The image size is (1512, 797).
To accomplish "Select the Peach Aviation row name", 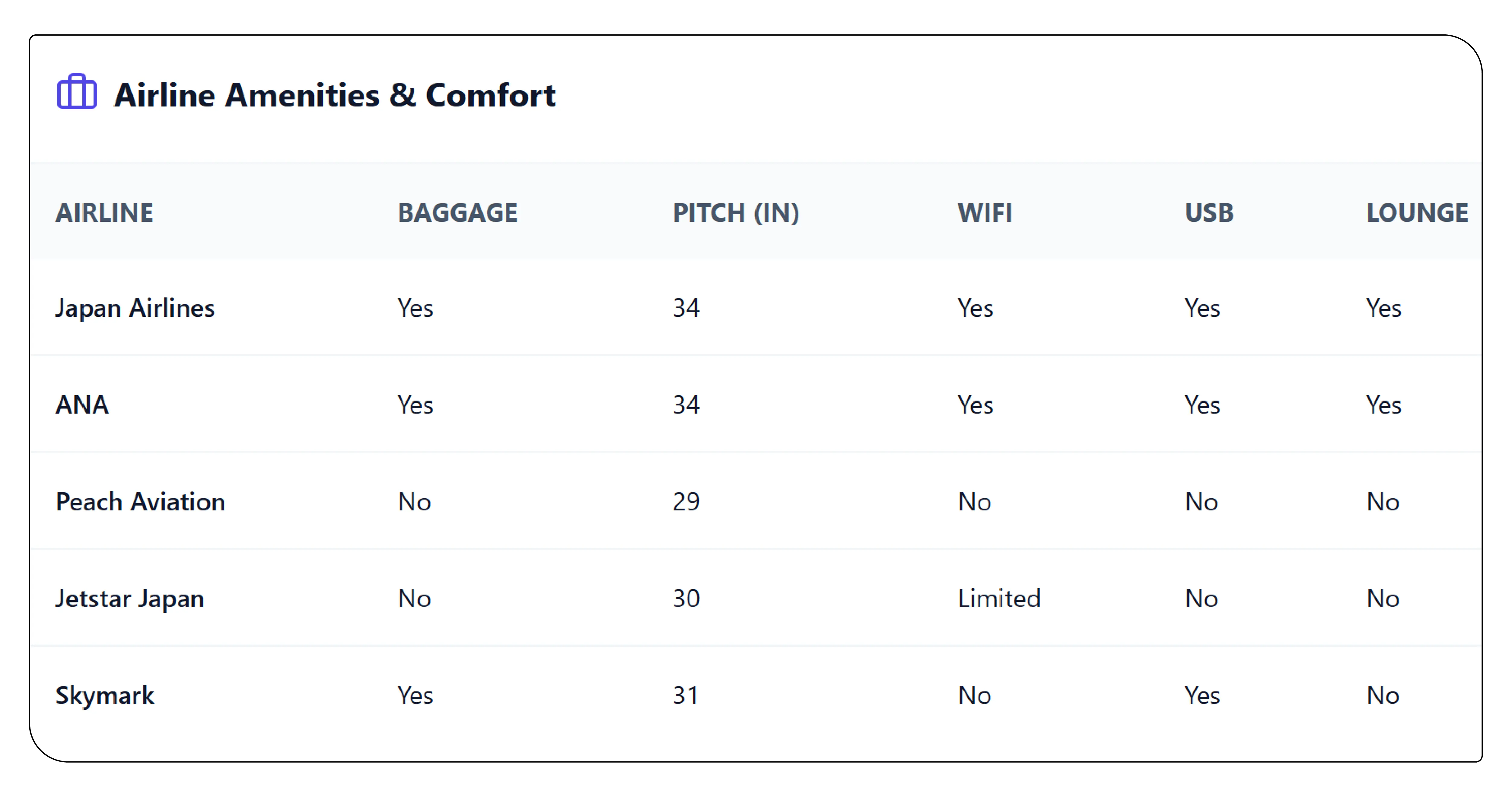I will point(140,502).
